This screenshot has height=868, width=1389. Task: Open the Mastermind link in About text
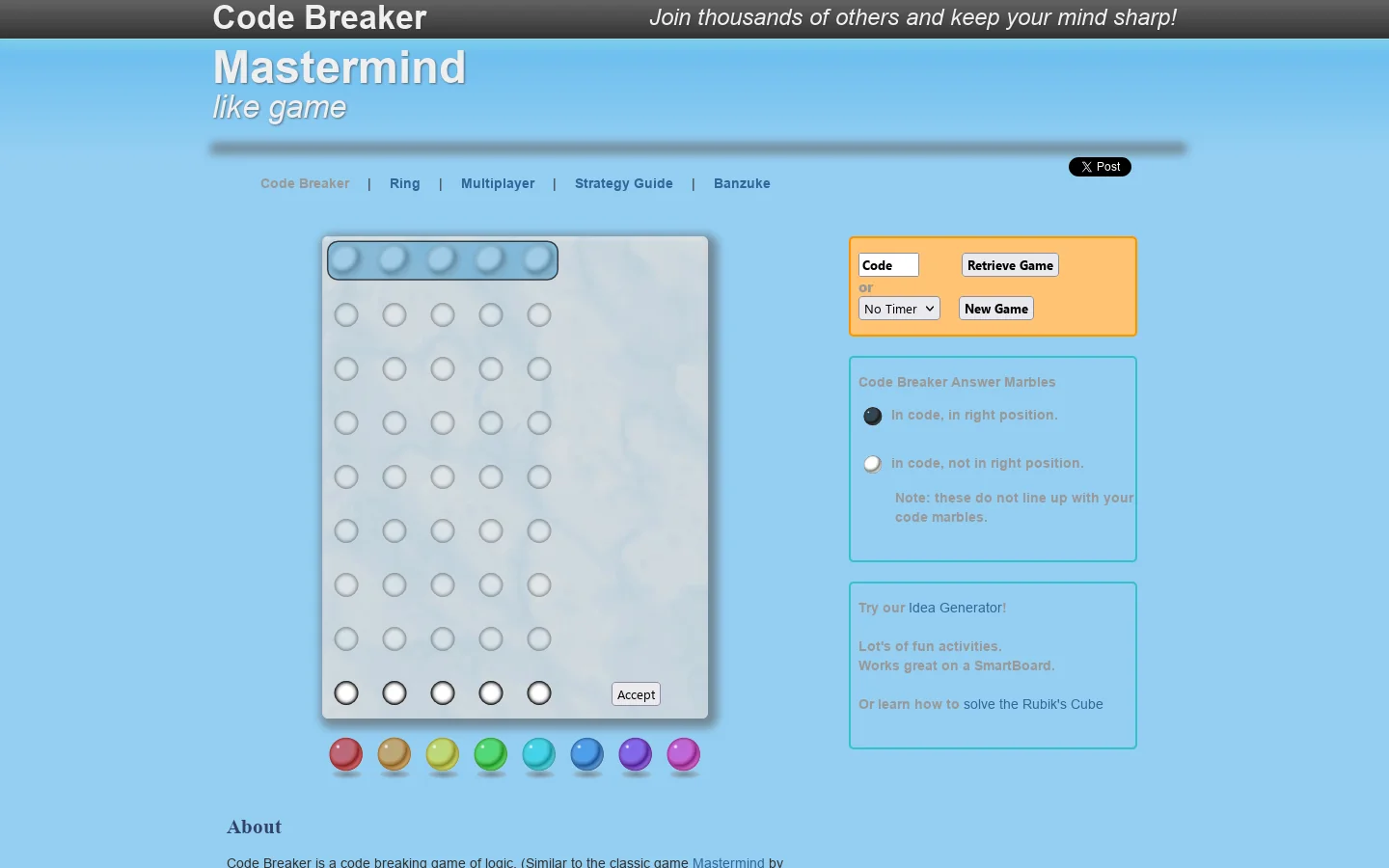728,862
